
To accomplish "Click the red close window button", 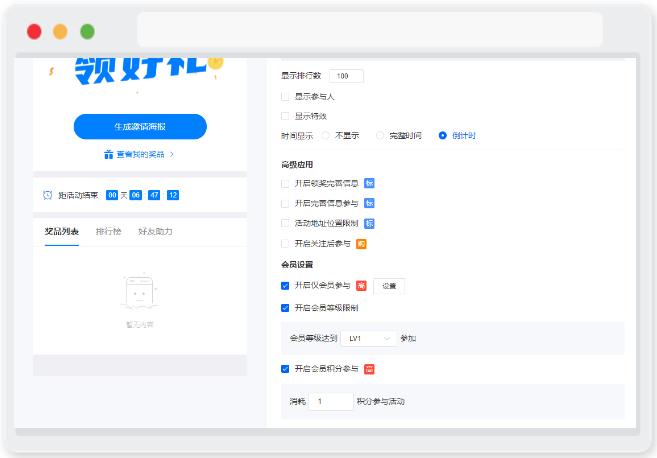I will click(x=34, y=32).
